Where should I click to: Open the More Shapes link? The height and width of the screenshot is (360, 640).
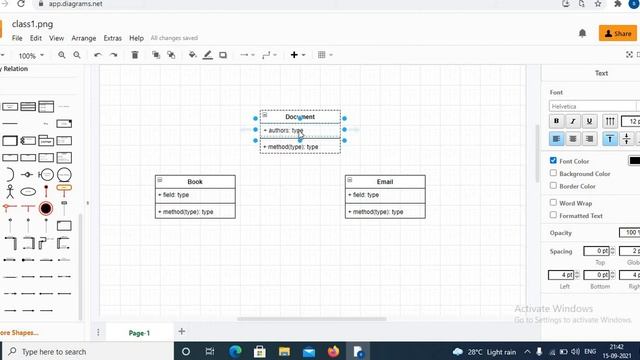pos(19,333)
